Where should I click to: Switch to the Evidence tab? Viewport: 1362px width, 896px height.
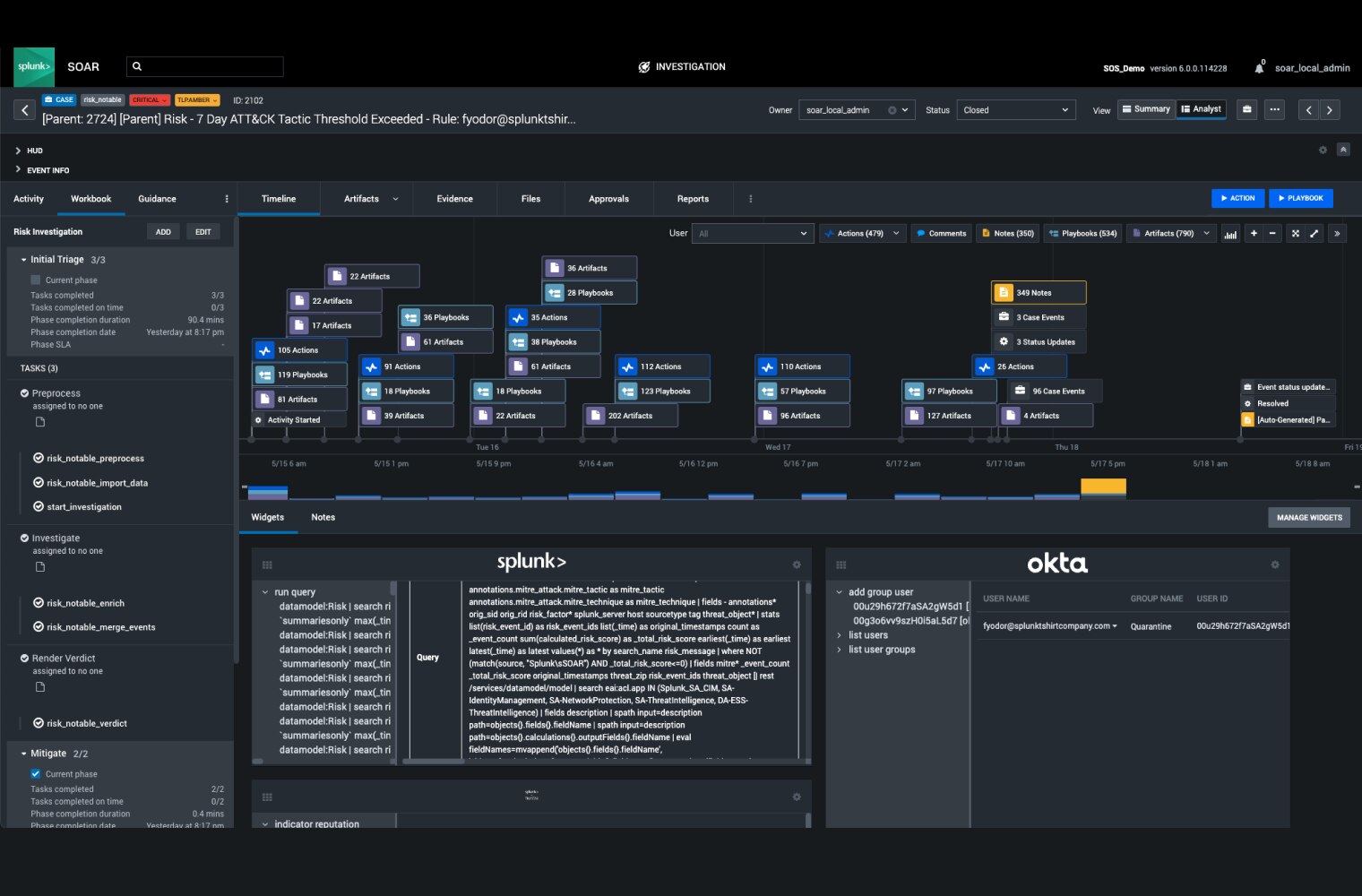click(x=454, y=199)
